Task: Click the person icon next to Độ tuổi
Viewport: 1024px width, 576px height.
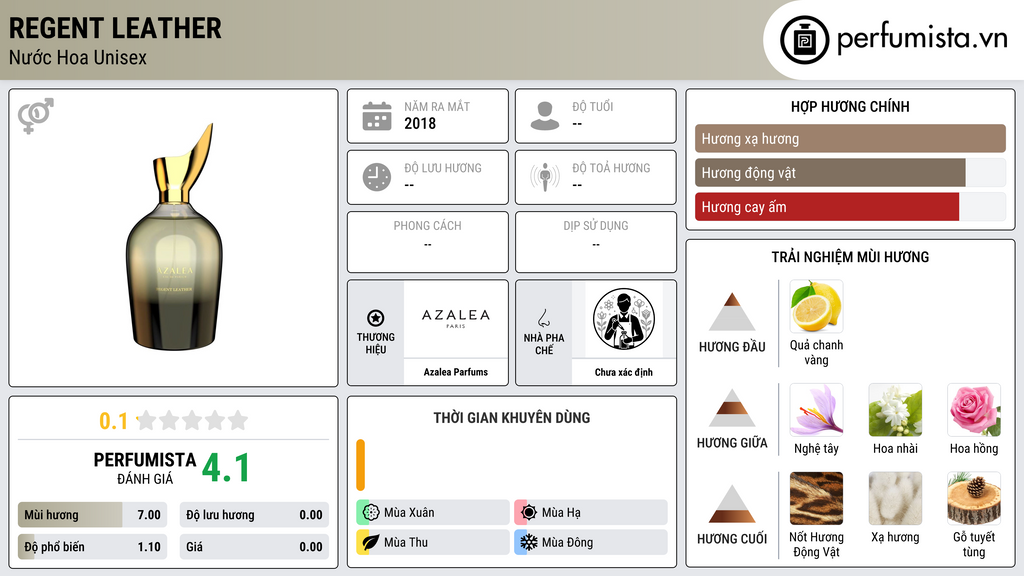Action: (x=545, y=116)
